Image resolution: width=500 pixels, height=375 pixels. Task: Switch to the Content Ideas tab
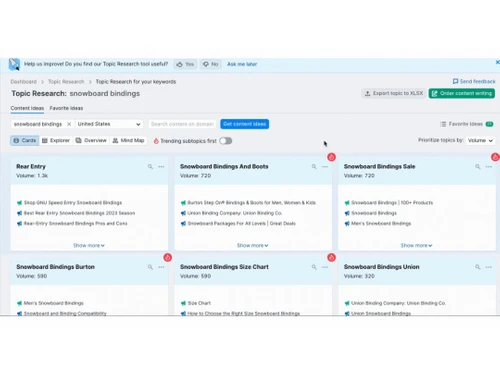click(27, 108)
